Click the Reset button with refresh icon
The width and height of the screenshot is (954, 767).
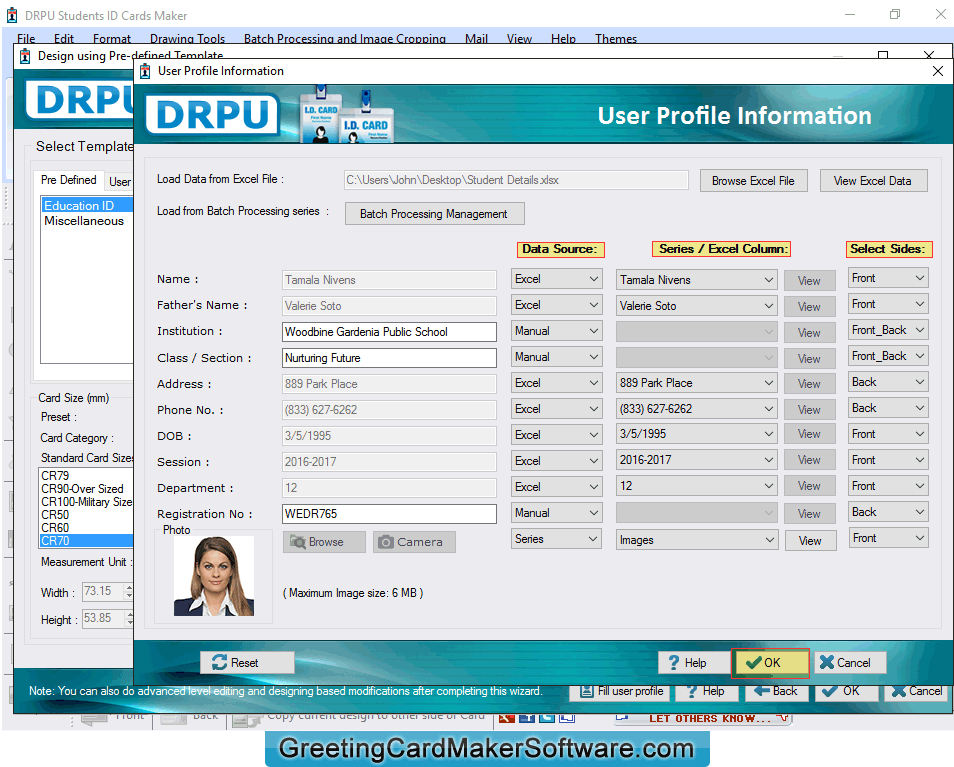click(247, 662)
